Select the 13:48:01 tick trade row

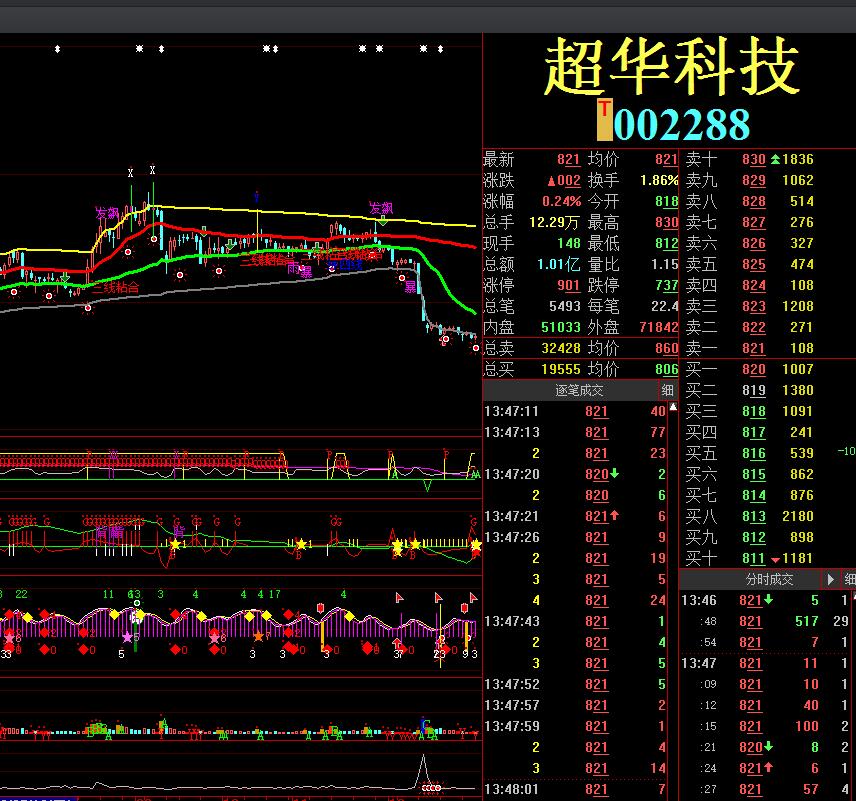[575, 789]
